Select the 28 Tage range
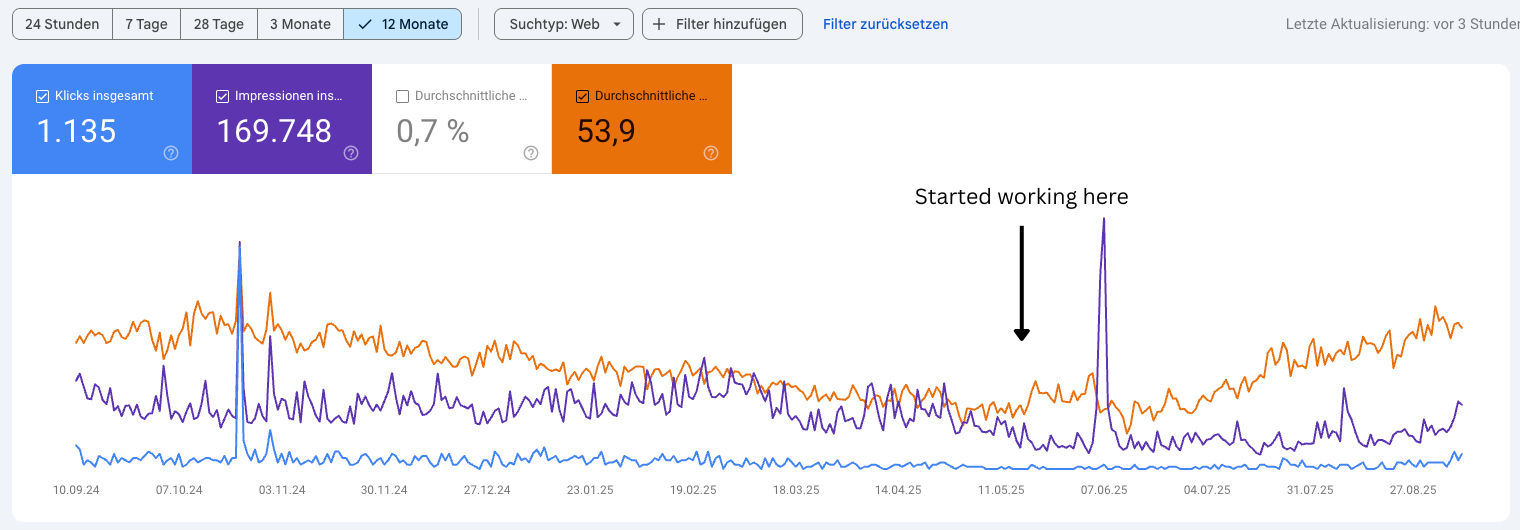 click(219, 24)
